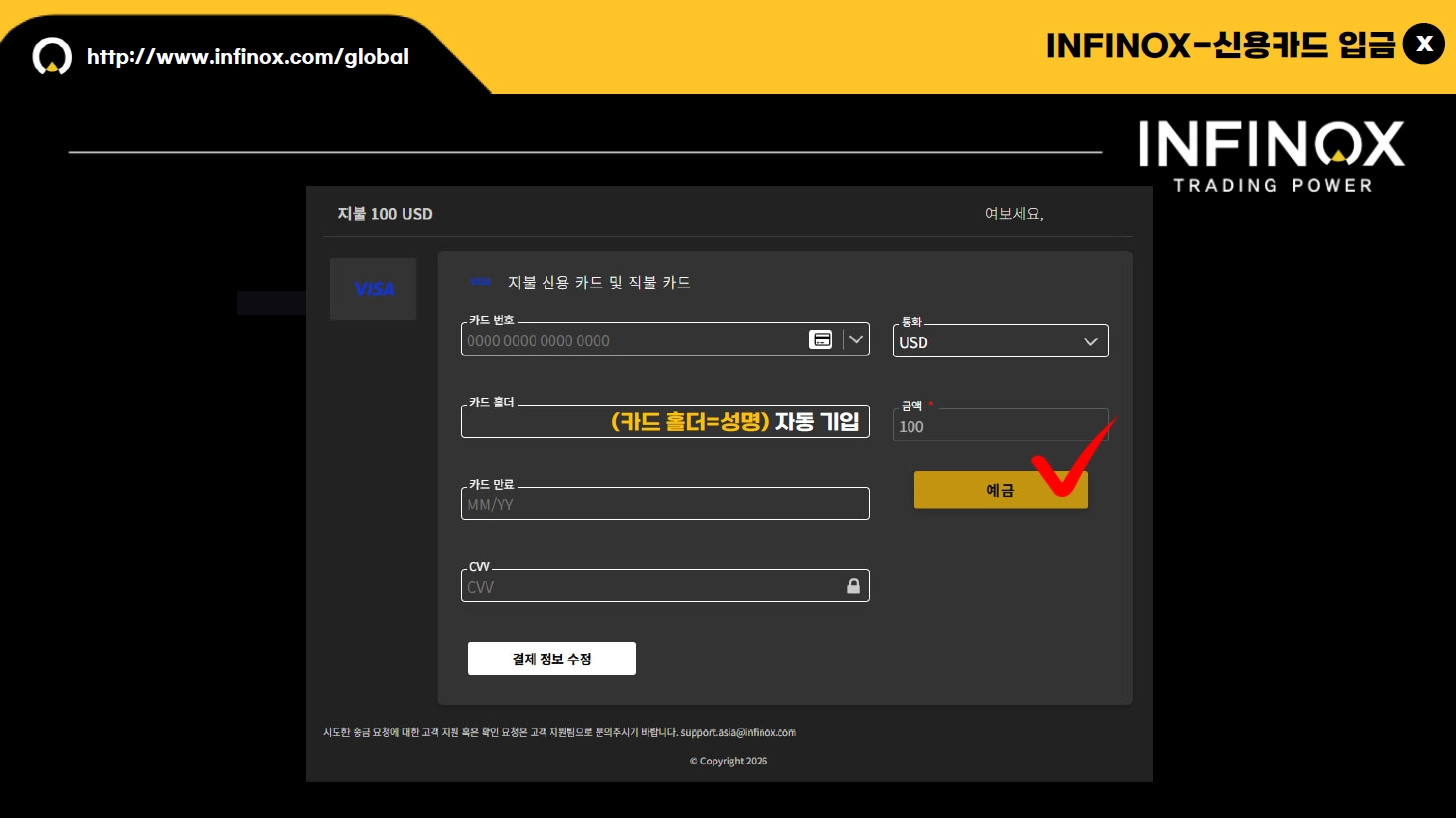Close the slide with the X icon
The height and width of the screenshot is (818, 1456).
pos(1424,44)
